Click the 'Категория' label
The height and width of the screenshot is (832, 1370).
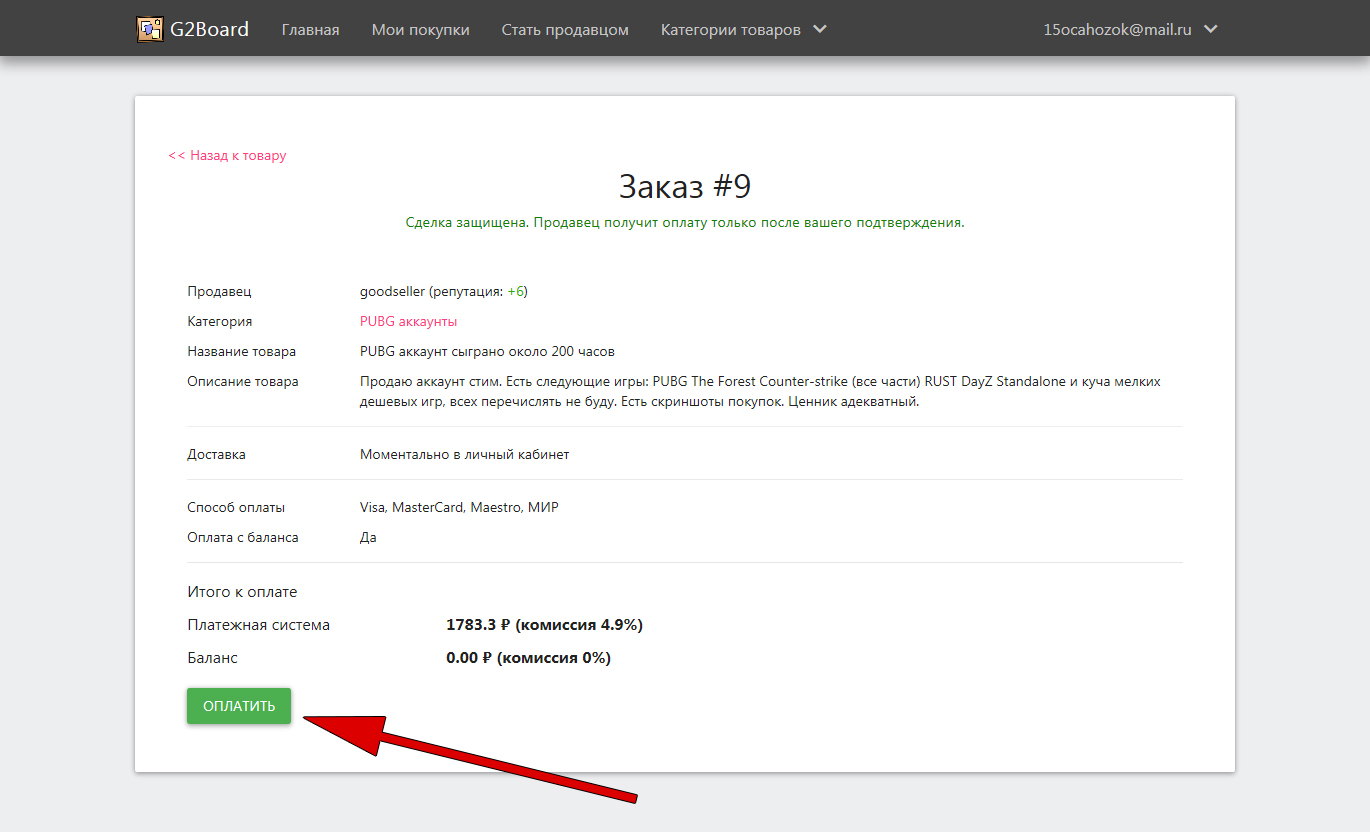coord(219,321)
